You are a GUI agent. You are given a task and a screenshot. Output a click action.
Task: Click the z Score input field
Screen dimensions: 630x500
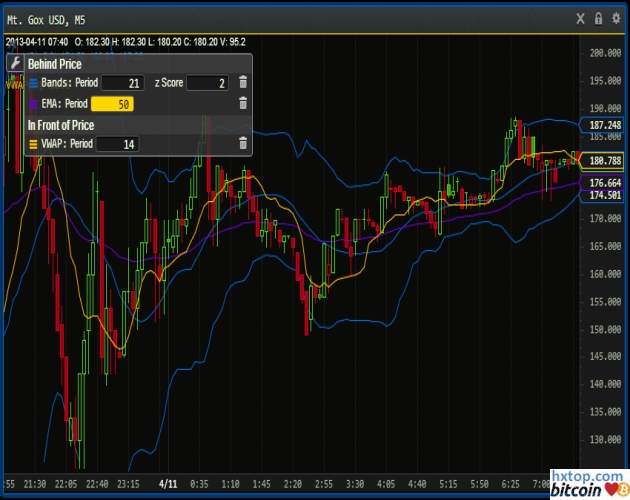209,83
